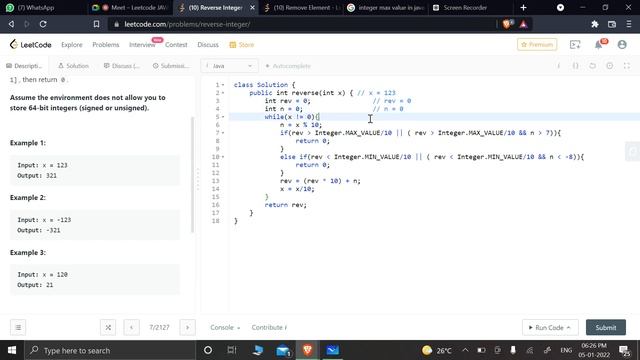Switch to Remove Element browser tab
This screenshot has width=640, height=360.
tap(302, 7)
